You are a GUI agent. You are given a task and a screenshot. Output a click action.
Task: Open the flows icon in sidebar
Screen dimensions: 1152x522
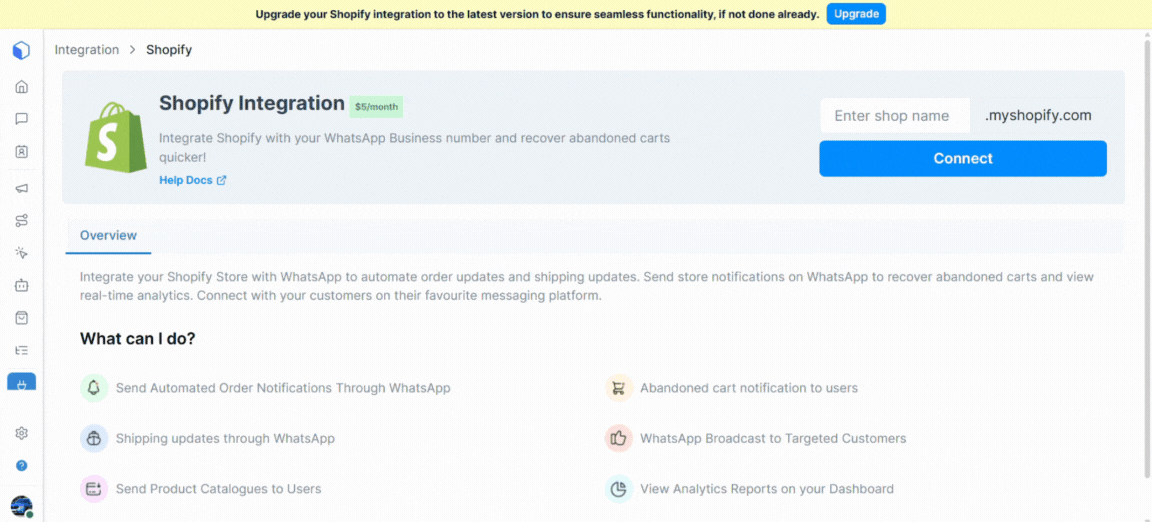(x=21, y=221)
